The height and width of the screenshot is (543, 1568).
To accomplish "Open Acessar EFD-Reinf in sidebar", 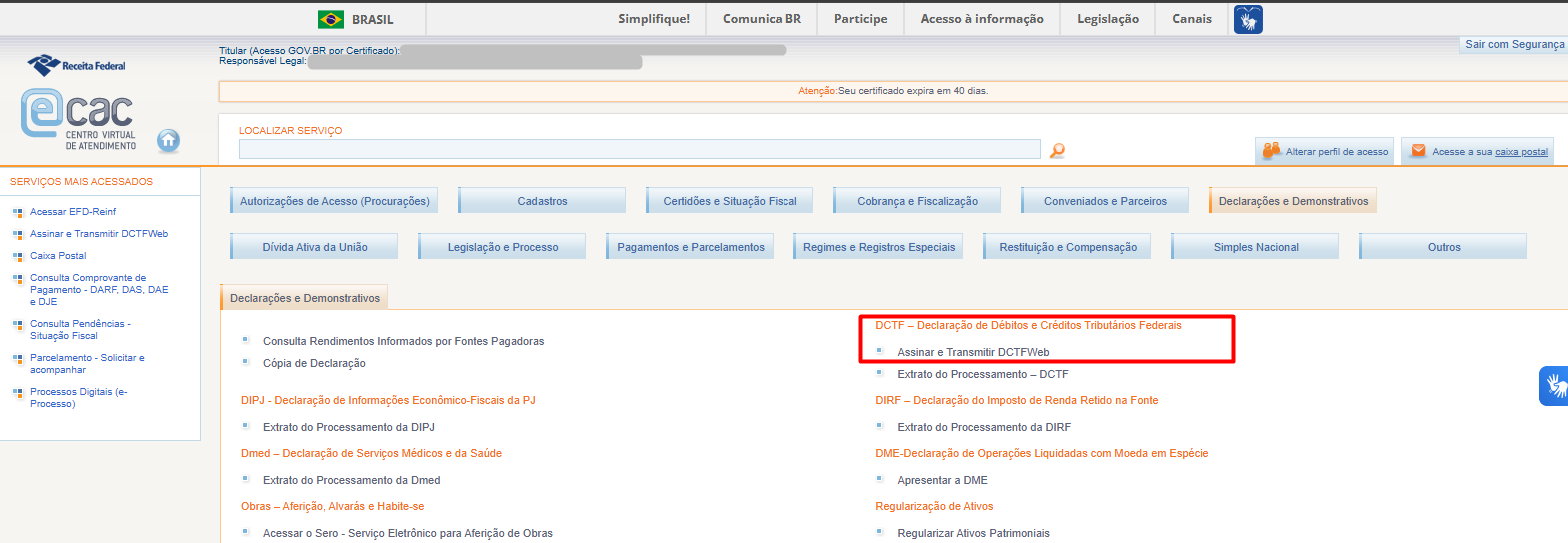I will [73, 212].
